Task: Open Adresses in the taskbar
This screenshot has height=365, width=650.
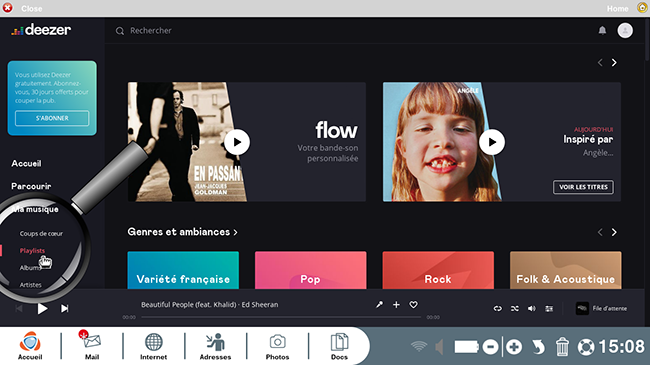Action: tap(215, 346)
